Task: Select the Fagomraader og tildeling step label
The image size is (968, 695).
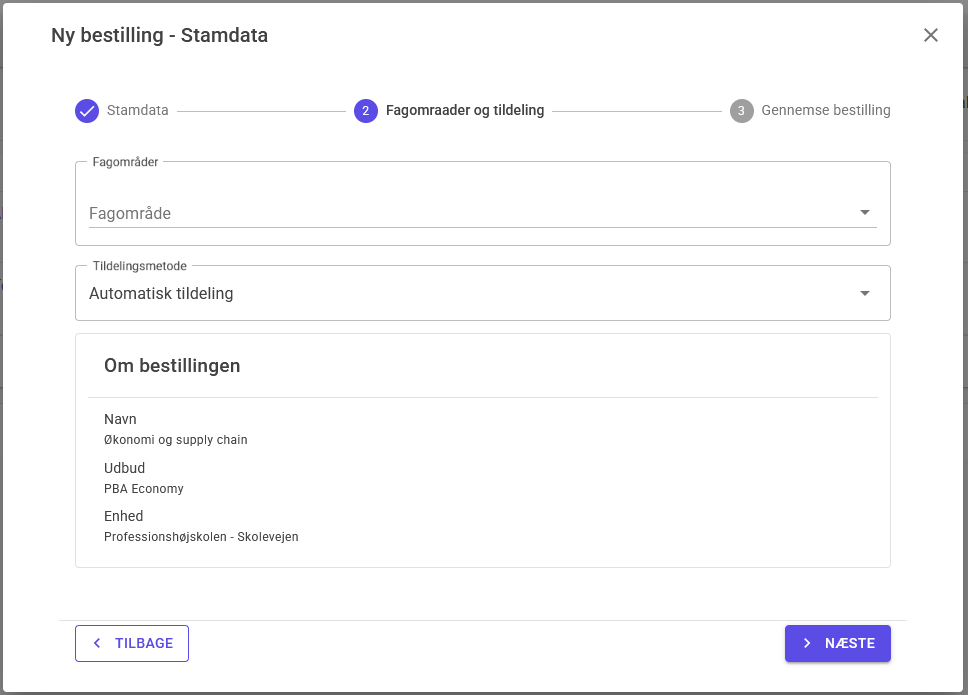Action: click(465, 111)
